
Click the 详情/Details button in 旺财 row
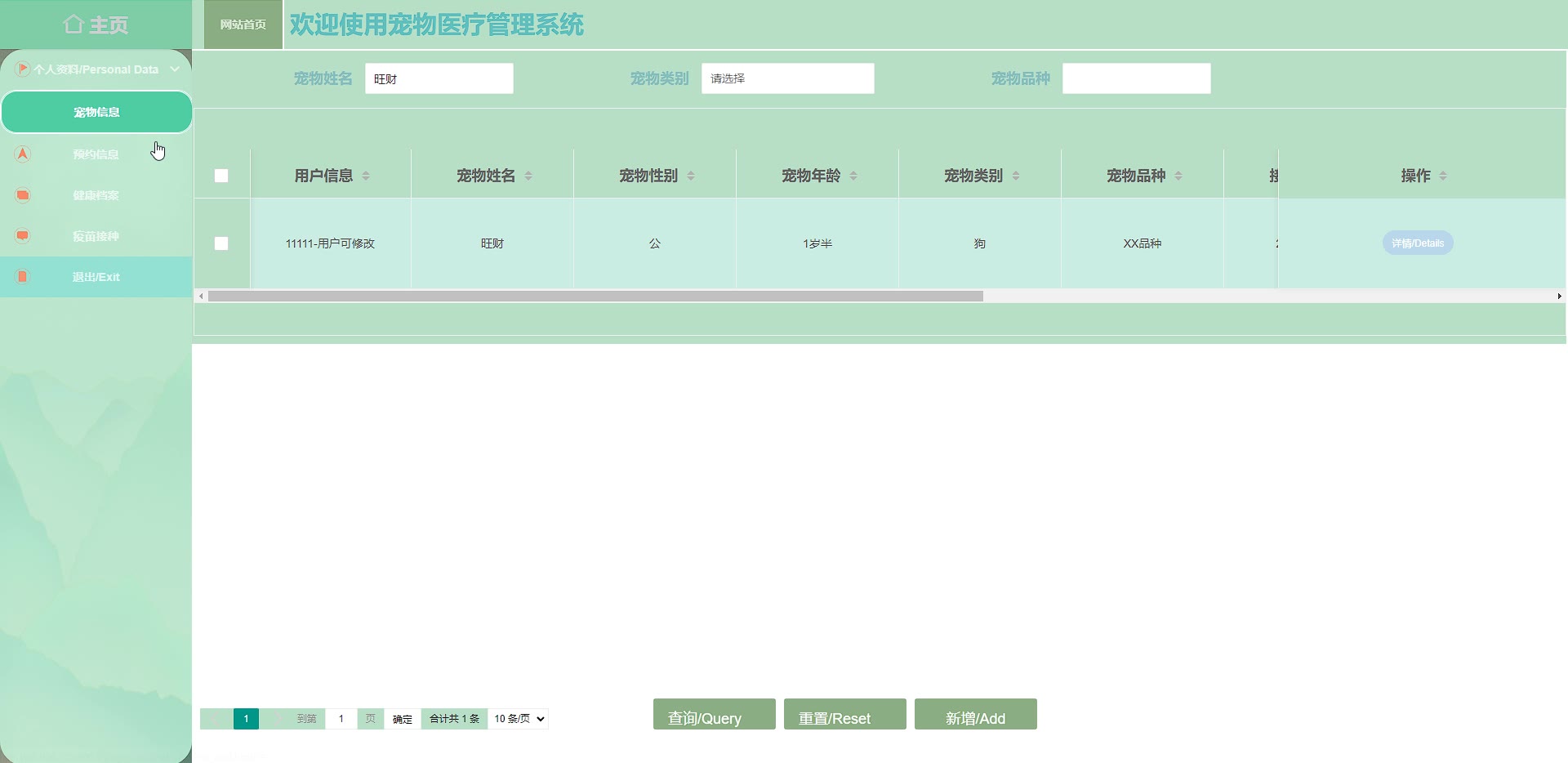(x=1417, y=243)
